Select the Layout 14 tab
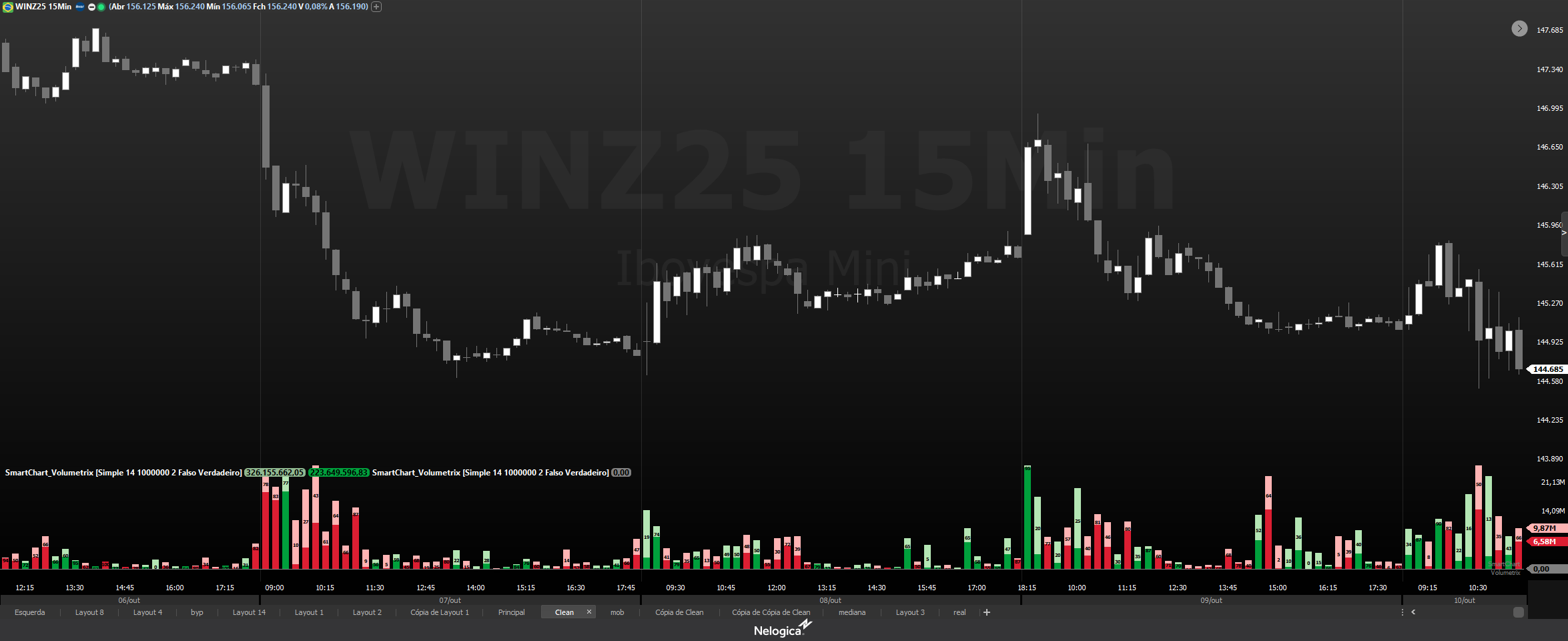1568x641 pixels. pyautogui.click(x=249, y=612)
